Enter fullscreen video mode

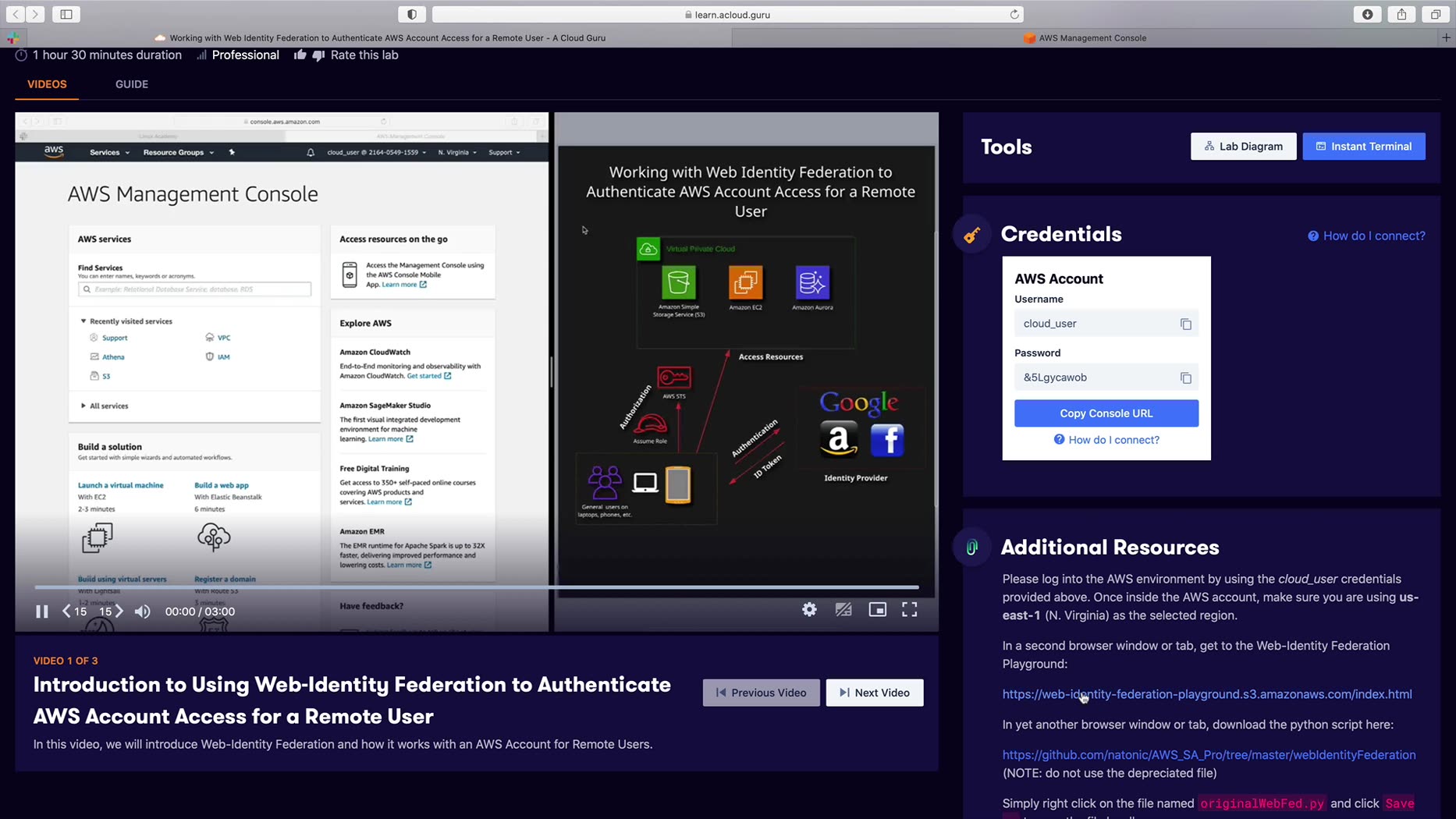coord(910,610)
